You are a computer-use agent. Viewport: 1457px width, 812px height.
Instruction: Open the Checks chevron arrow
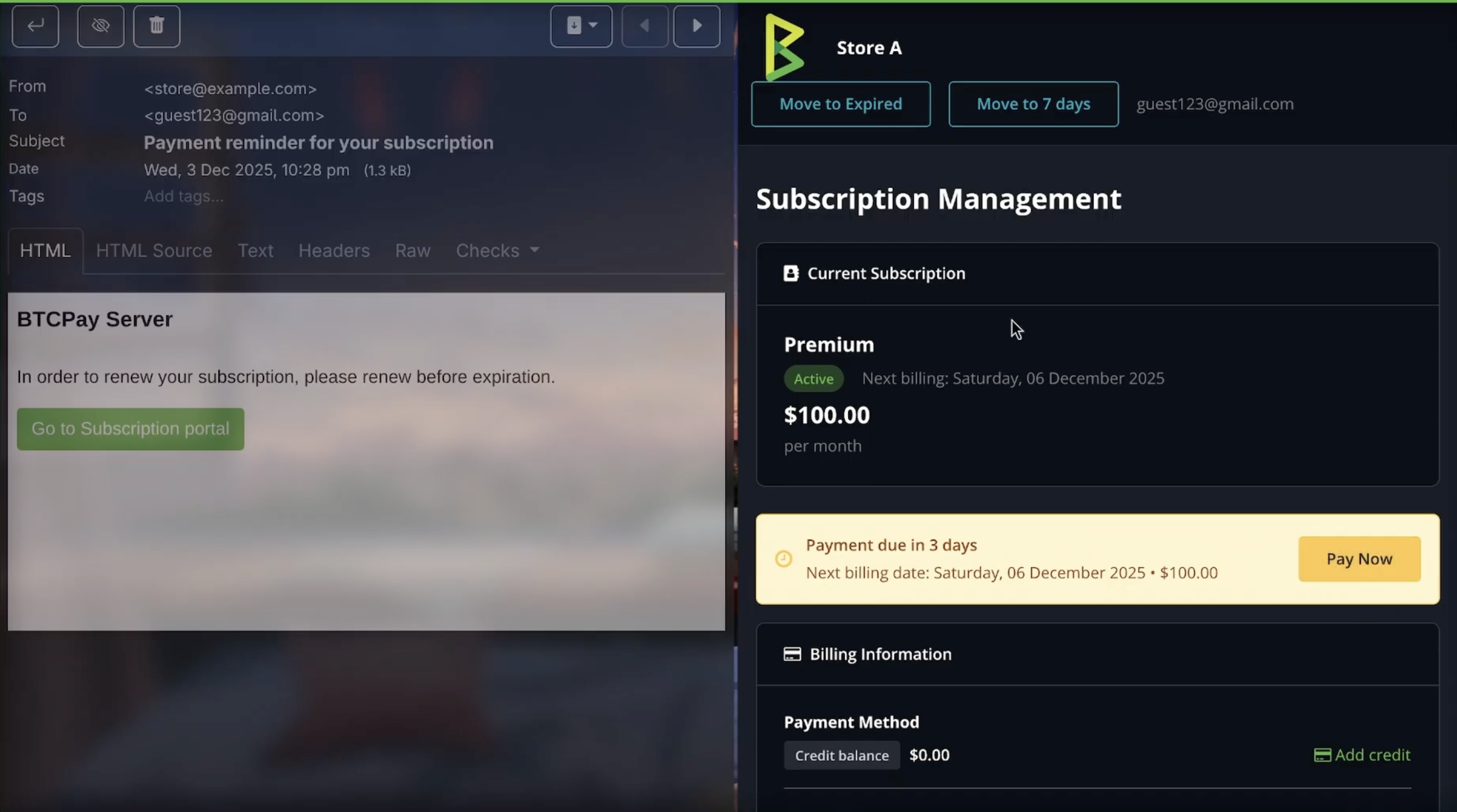(x=534, y=251)
